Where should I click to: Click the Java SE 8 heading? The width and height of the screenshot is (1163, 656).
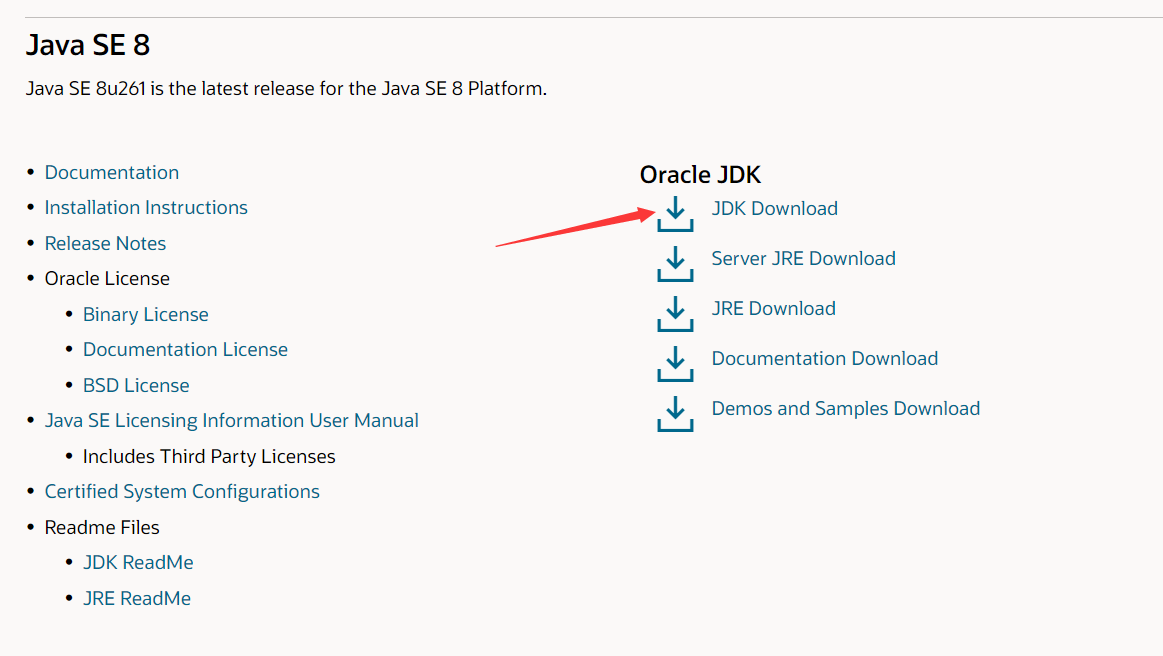point(88,45)
